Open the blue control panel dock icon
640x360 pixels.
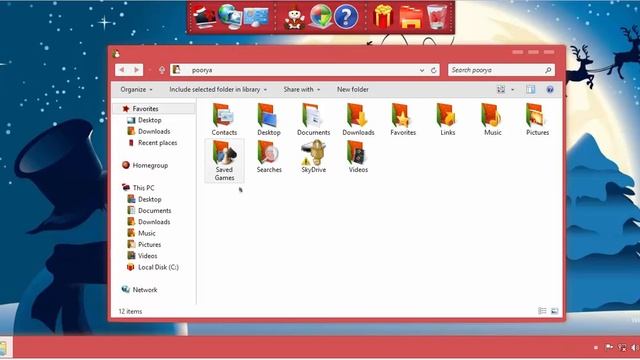(256, 17)
